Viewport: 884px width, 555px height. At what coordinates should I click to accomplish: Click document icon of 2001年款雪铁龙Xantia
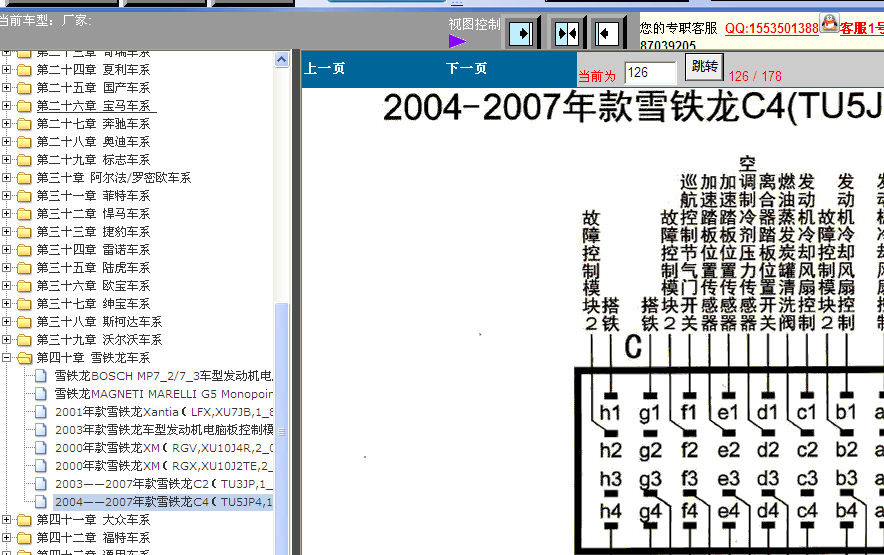pyautogui.click(x=41, y=412)
